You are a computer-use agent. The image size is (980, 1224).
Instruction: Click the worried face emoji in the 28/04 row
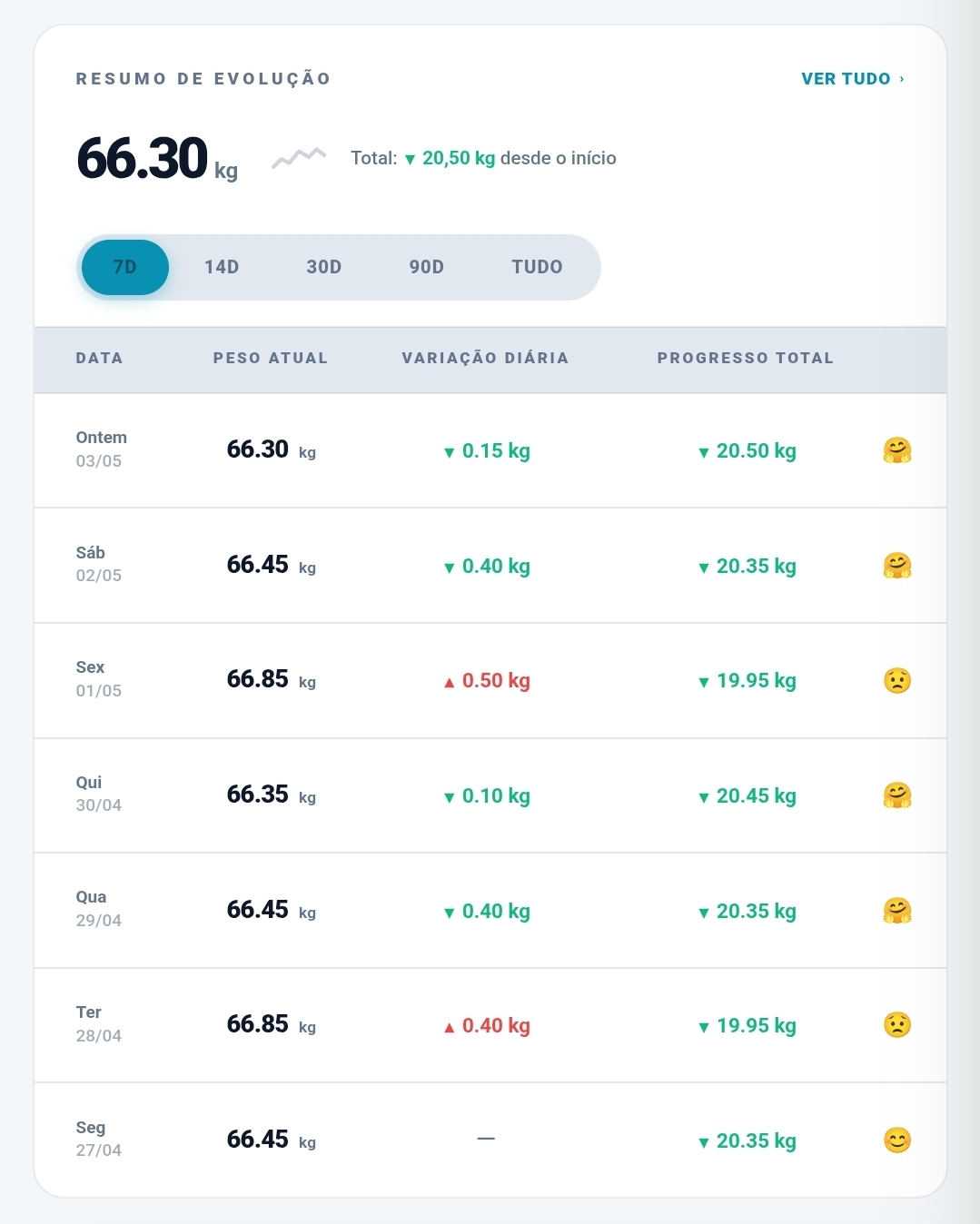tap(897, 1025)
